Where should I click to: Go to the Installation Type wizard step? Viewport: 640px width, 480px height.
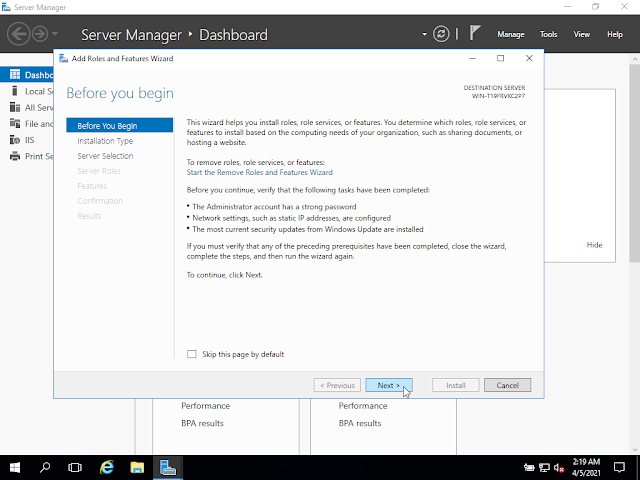pyautogui.click(x=105, y=141)
